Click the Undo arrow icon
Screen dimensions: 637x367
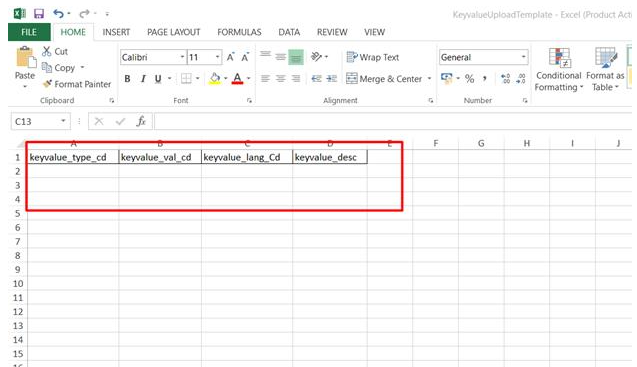(58, 14)
